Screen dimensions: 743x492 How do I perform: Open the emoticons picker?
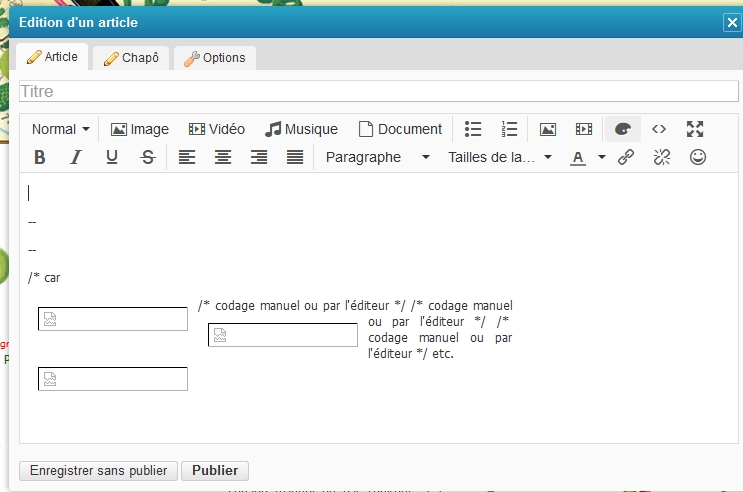(x=698, y=157)
